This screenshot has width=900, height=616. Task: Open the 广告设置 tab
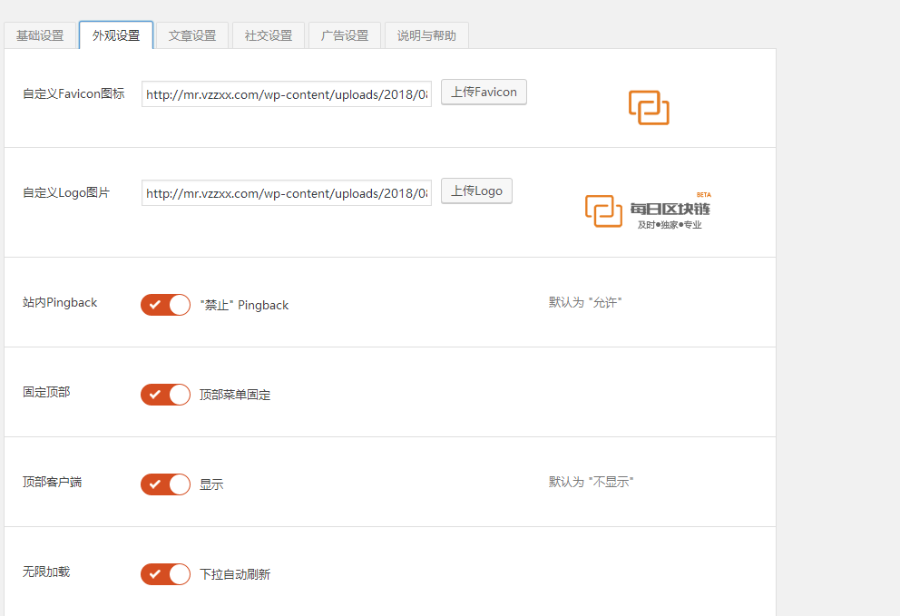[x=344, y=36]
